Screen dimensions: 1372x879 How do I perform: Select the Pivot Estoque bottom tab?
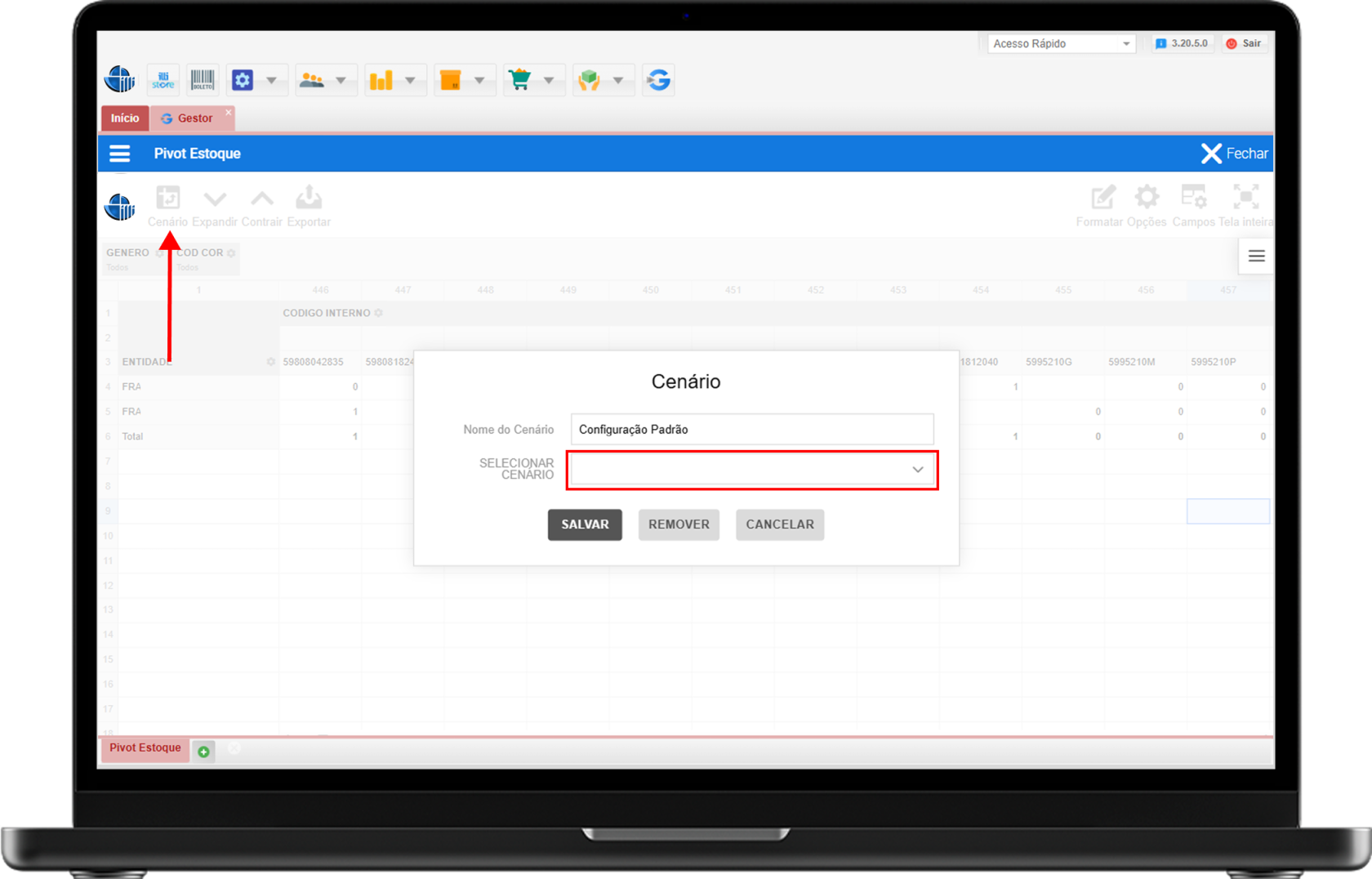pos(145,747)
